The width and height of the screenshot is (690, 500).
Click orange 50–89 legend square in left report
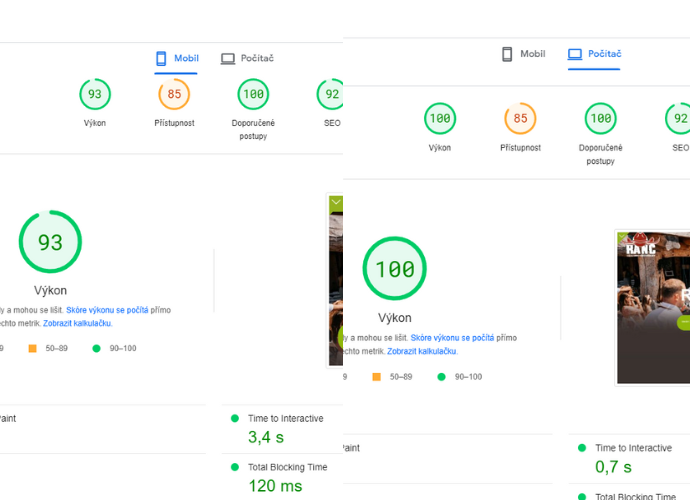point(33,349)
